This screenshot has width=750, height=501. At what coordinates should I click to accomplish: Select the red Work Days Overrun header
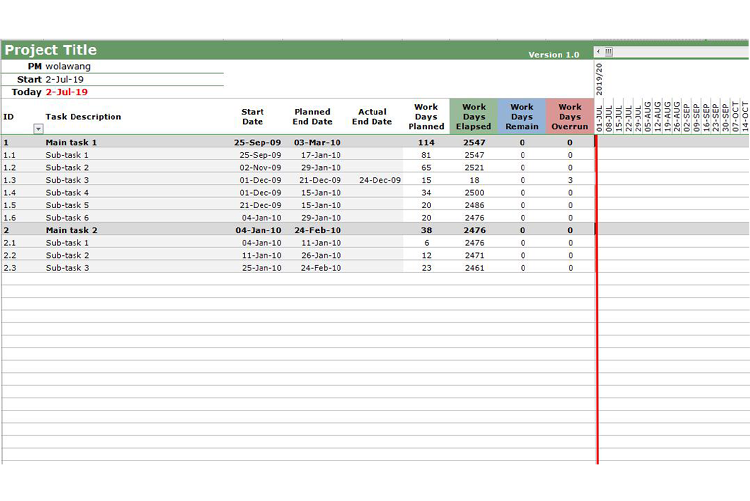569,117
